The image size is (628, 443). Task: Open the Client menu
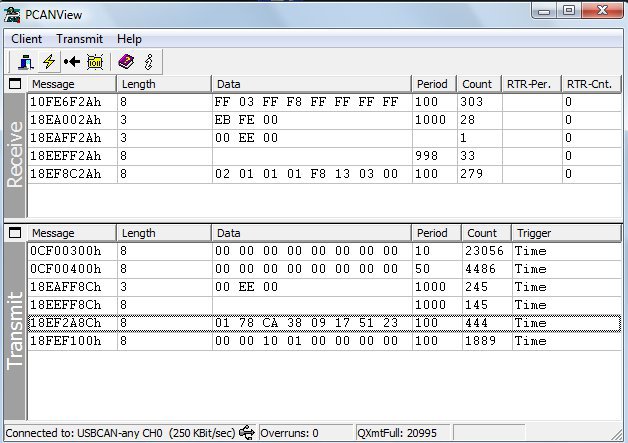tap(26, 39)
